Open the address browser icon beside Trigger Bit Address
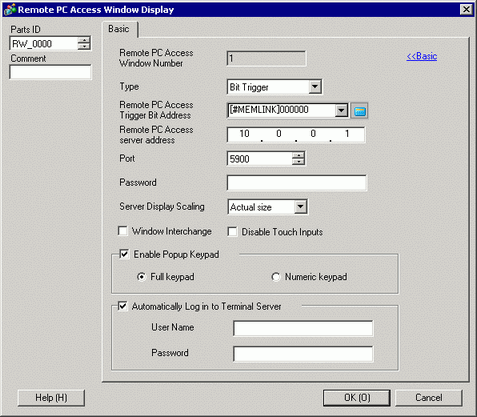This screenshot has height=417, width=477. point(359,111)
